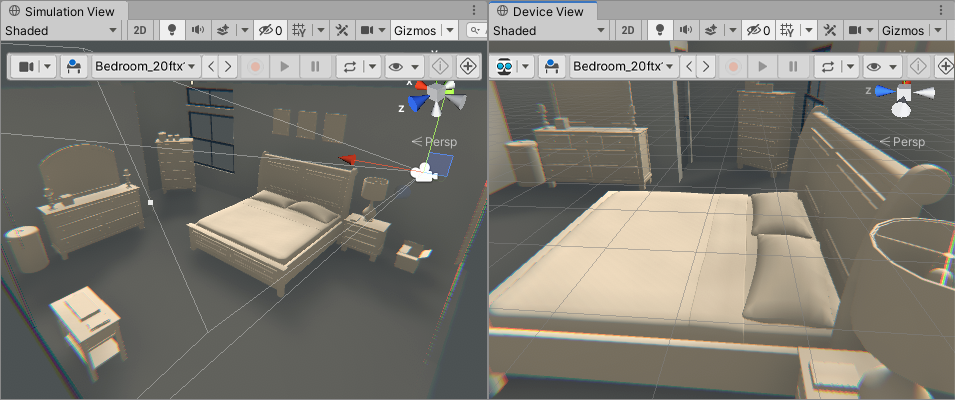Open Shaded draw mode dropdown in Simulation View
Viewport: 955px width, 400px height.
[61, 30]
